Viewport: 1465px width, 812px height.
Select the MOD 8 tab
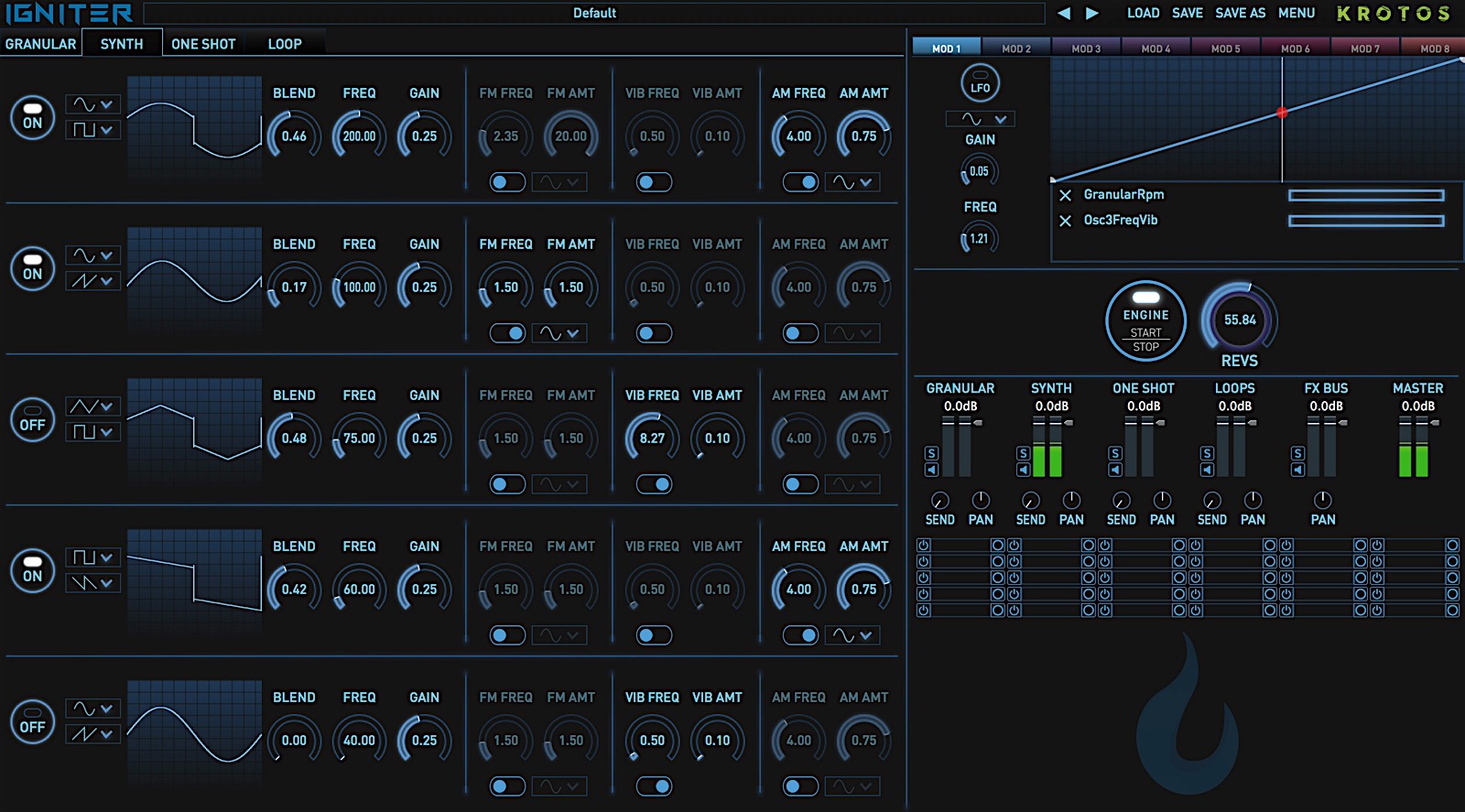coord(1433,48)
